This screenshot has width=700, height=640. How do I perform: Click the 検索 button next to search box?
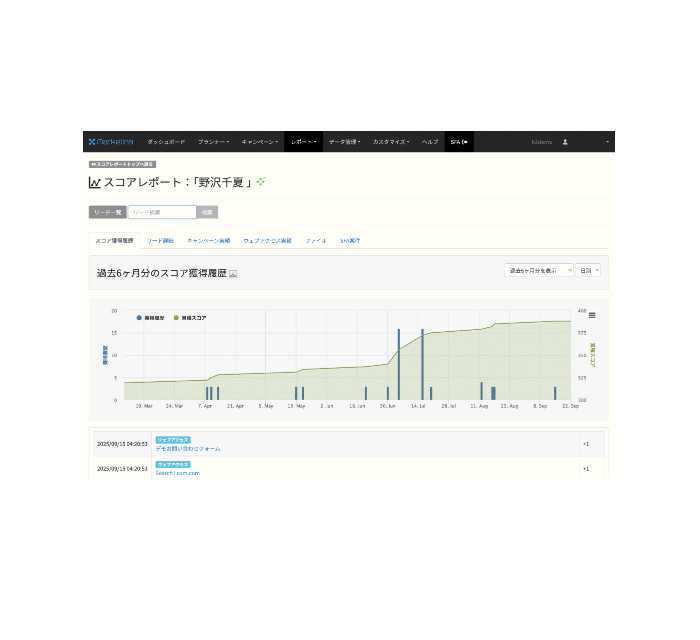[x=207, y=212]
